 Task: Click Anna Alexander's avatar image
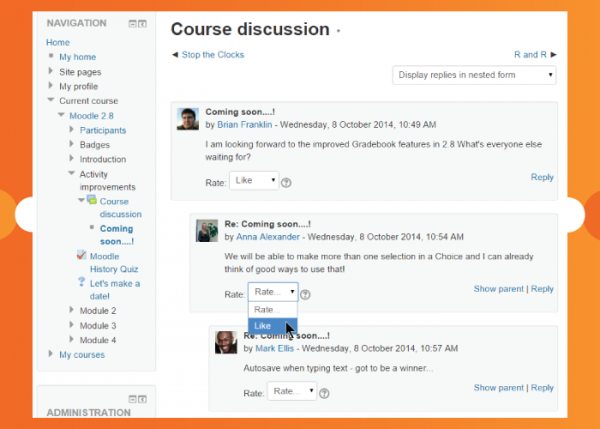click(207, 230)
